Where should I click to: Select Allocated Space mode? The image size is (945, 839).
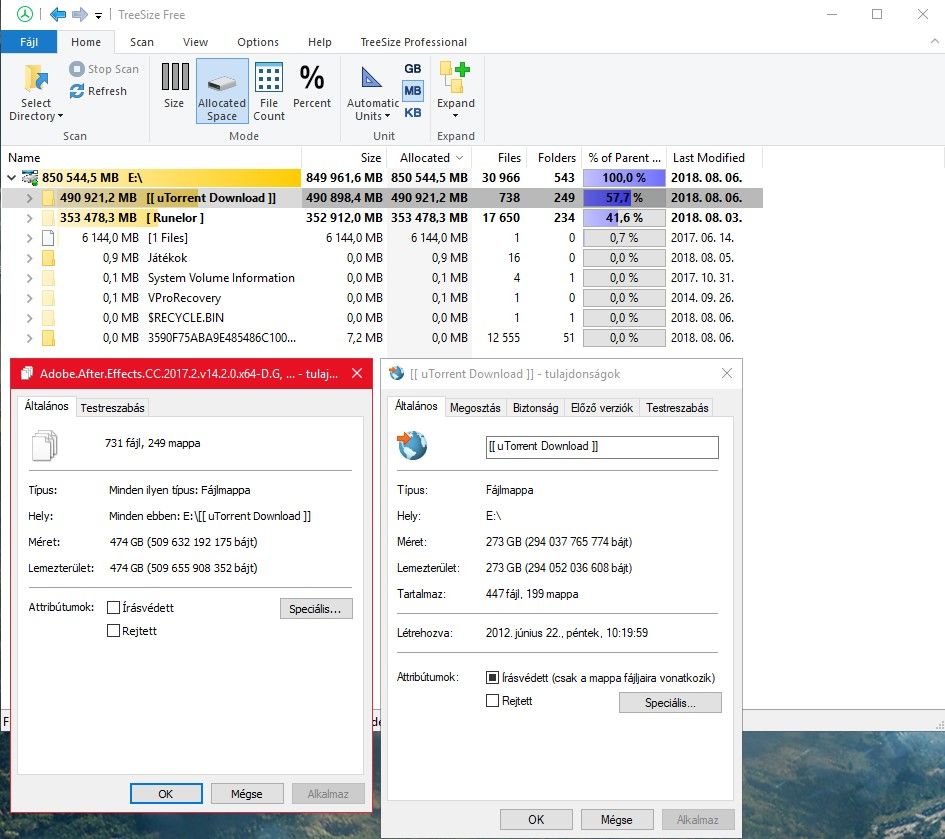(x=222, y=91)
